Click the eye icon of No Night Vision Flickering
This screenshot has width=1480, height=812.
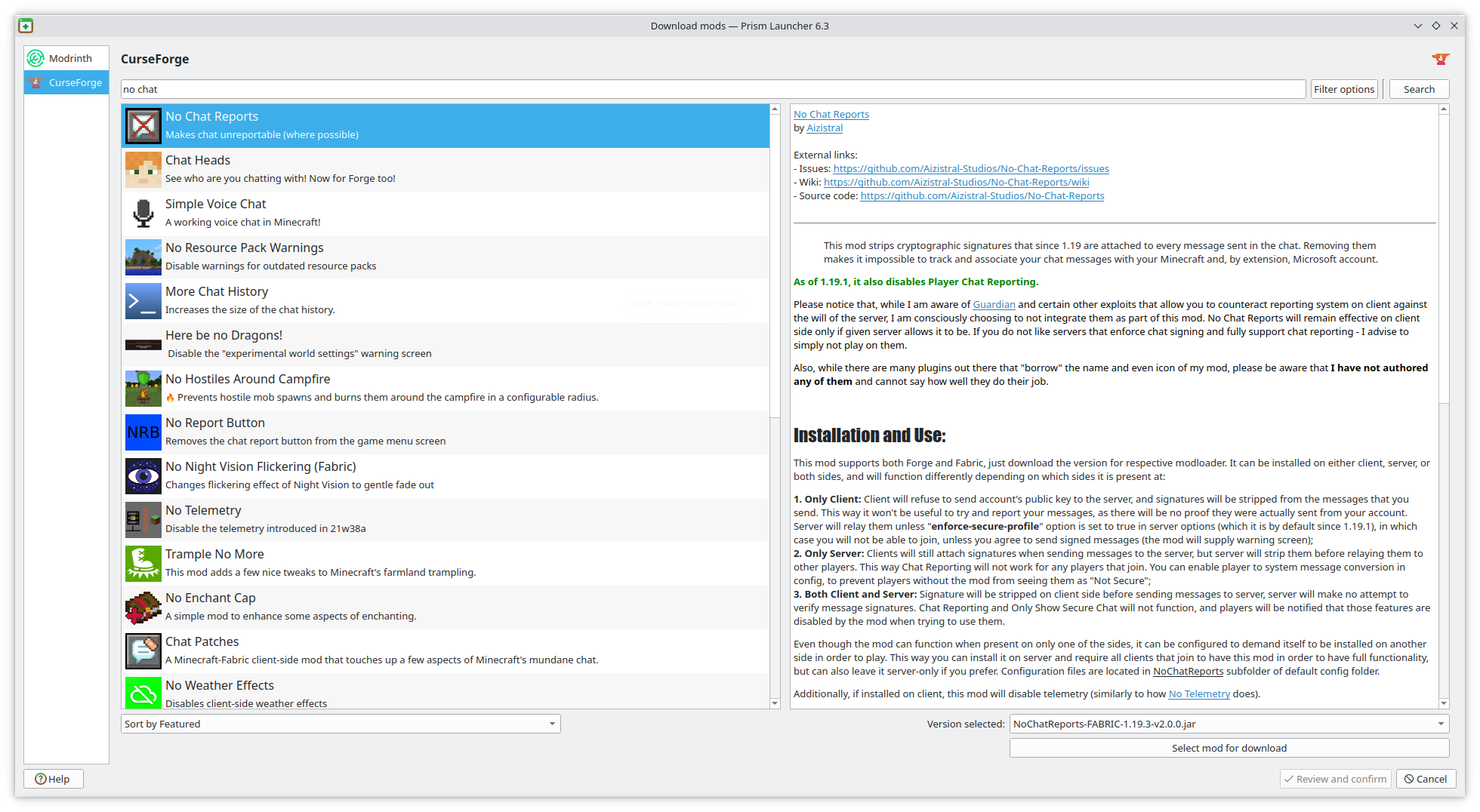click(x=143, y=475)
